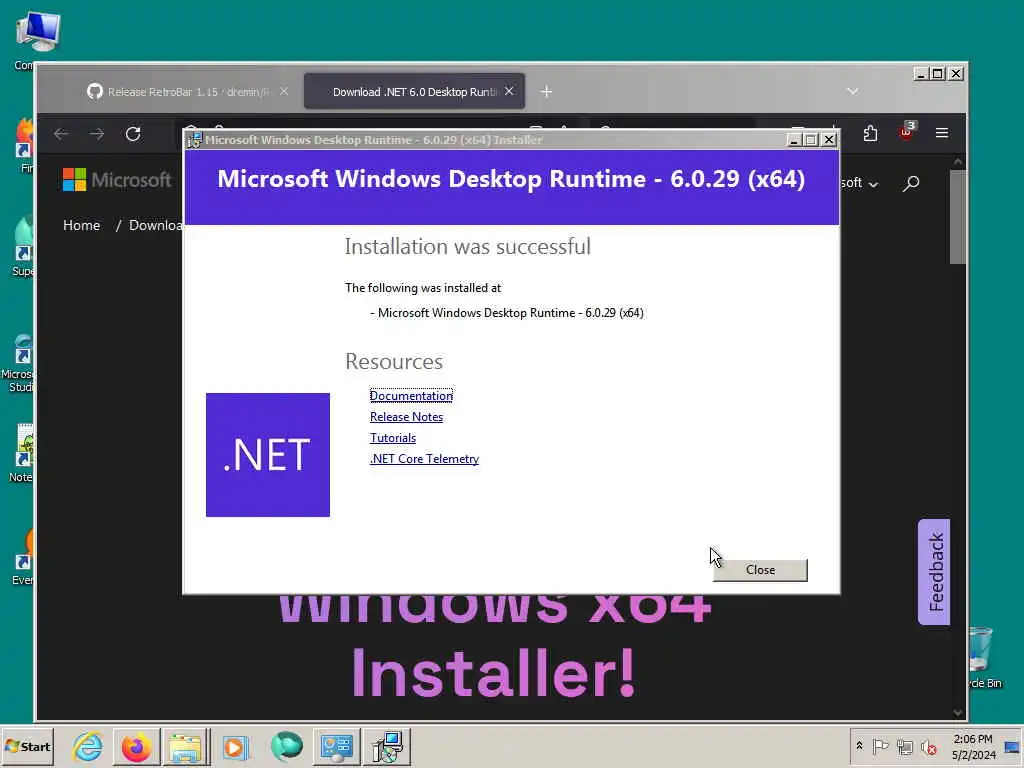Open the green globe app in taskbar
The width and height of the screenshot is (1024, 768).
pos(286,746)
